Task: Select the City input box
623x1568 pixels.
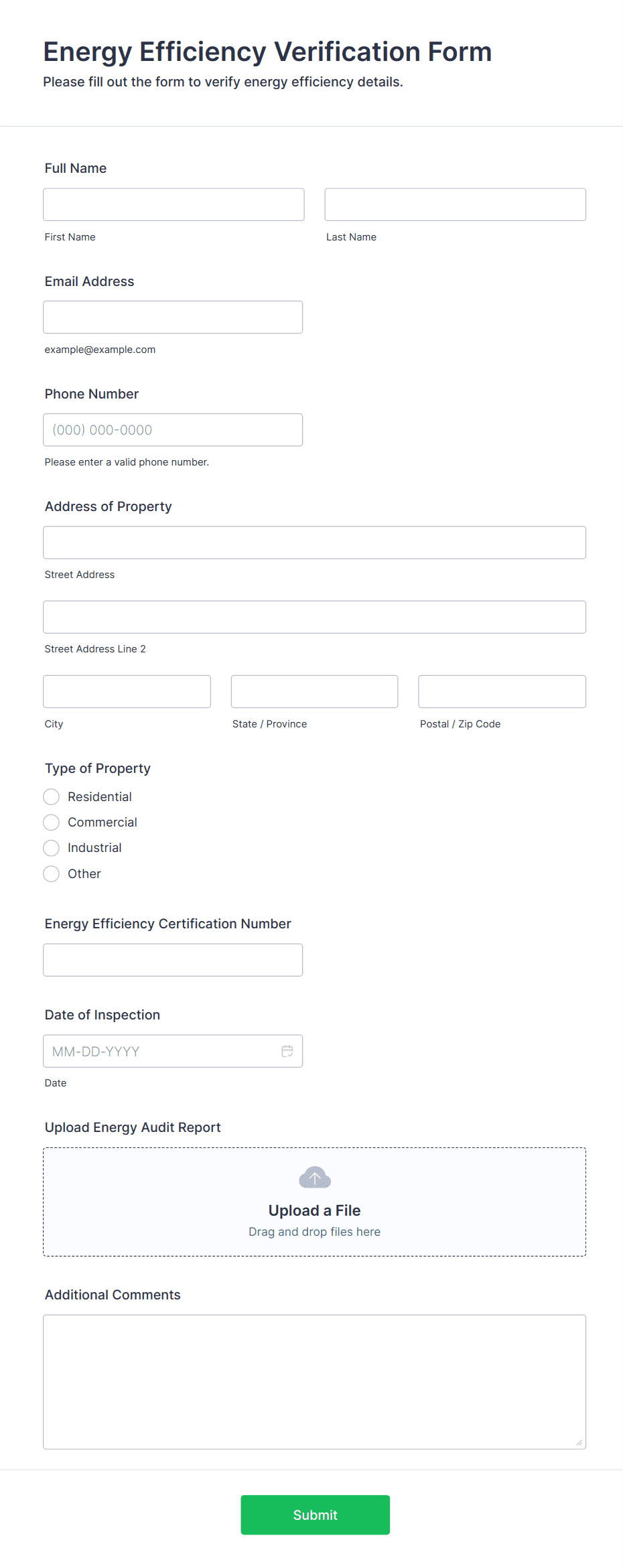Action: (x=127, y=691)
